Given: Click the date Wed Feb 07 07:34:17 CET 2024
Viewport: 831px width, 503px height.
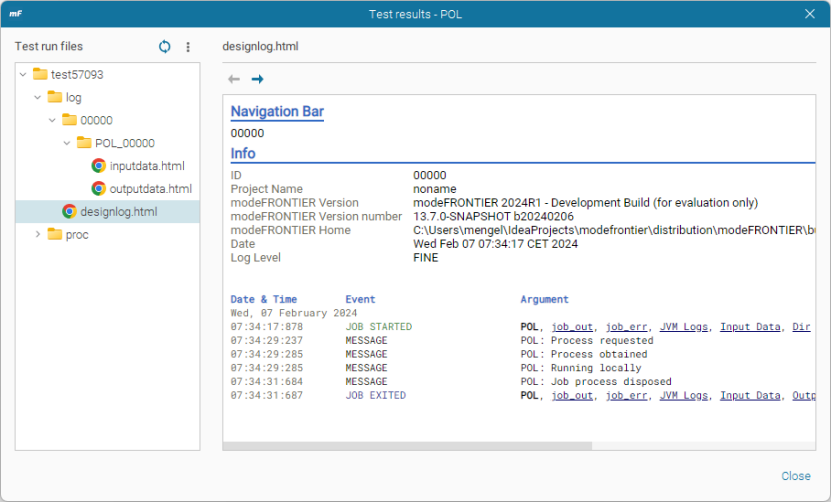Looking at the screenshot, I should (496, 244).
